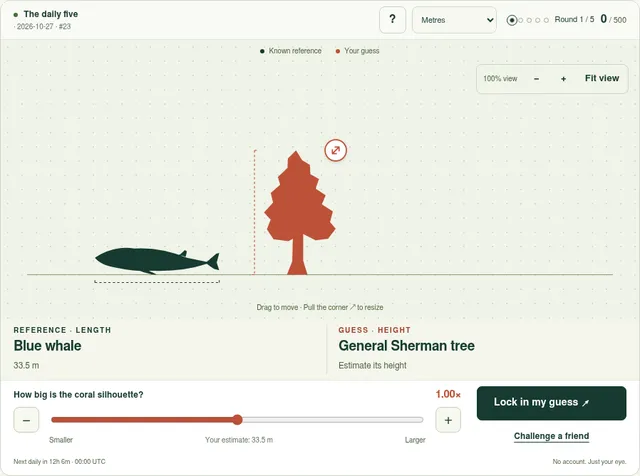Click the 'The daily five' title
The width and height of the screenshot is (640, 476).
51,14
